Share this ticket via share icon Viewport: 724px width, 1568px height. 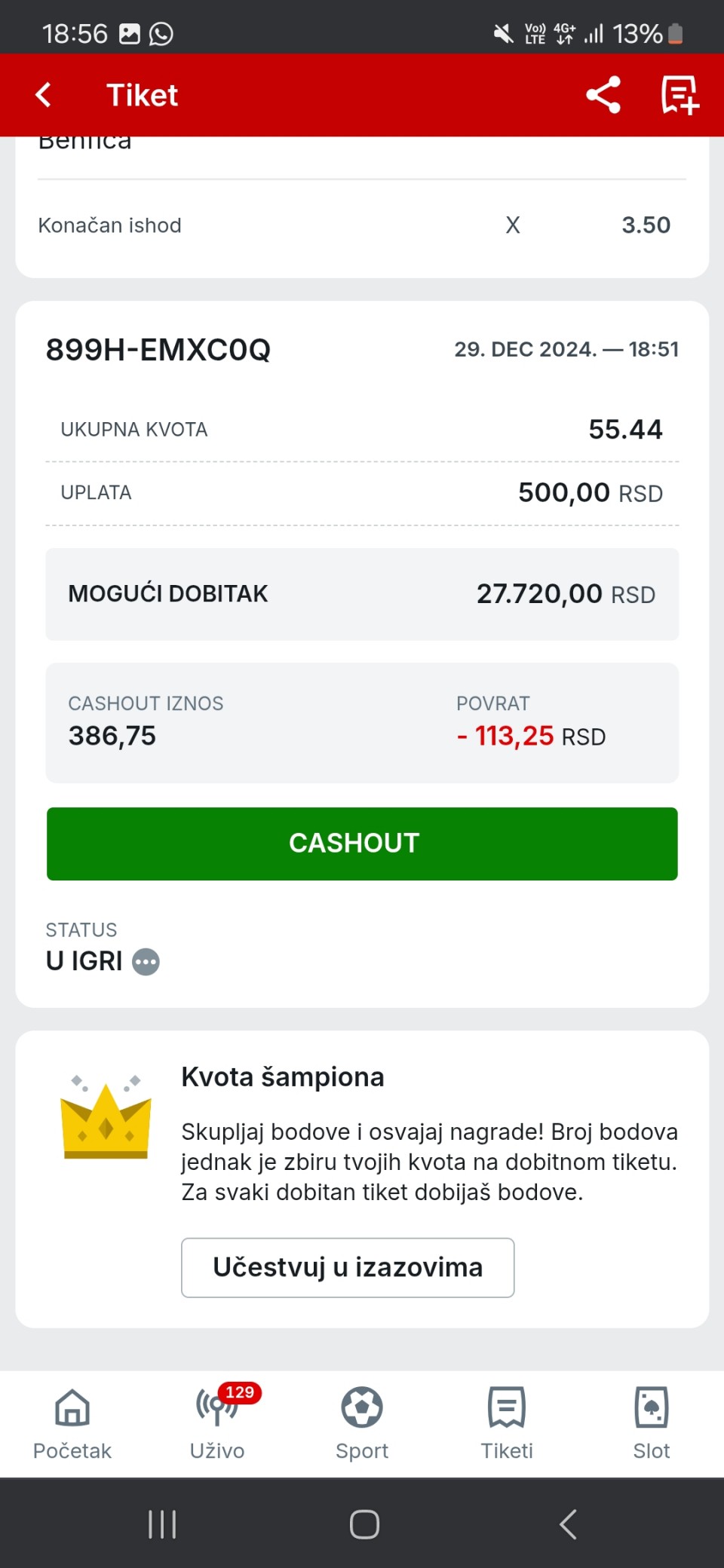pyautogui.click(x=603, y=95)
